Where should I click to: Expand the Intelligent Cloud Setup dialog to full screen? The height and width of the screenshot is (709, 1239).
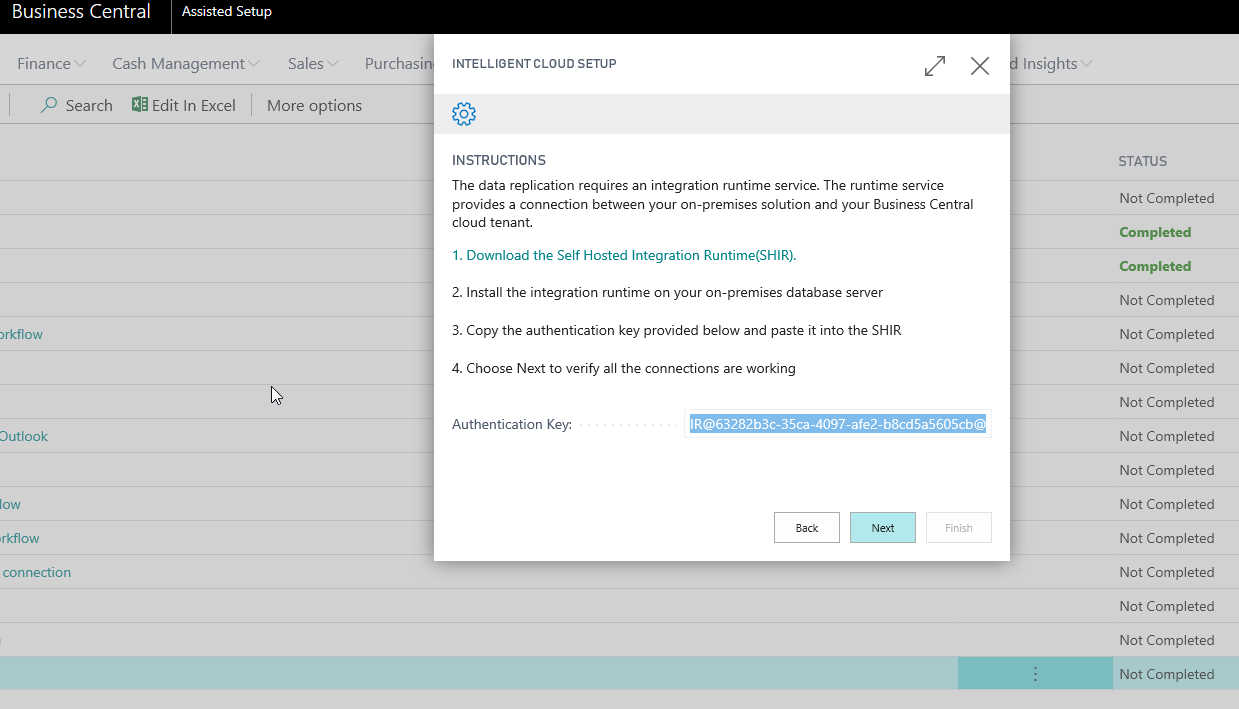pyautogui.click(x=935, y=66)
